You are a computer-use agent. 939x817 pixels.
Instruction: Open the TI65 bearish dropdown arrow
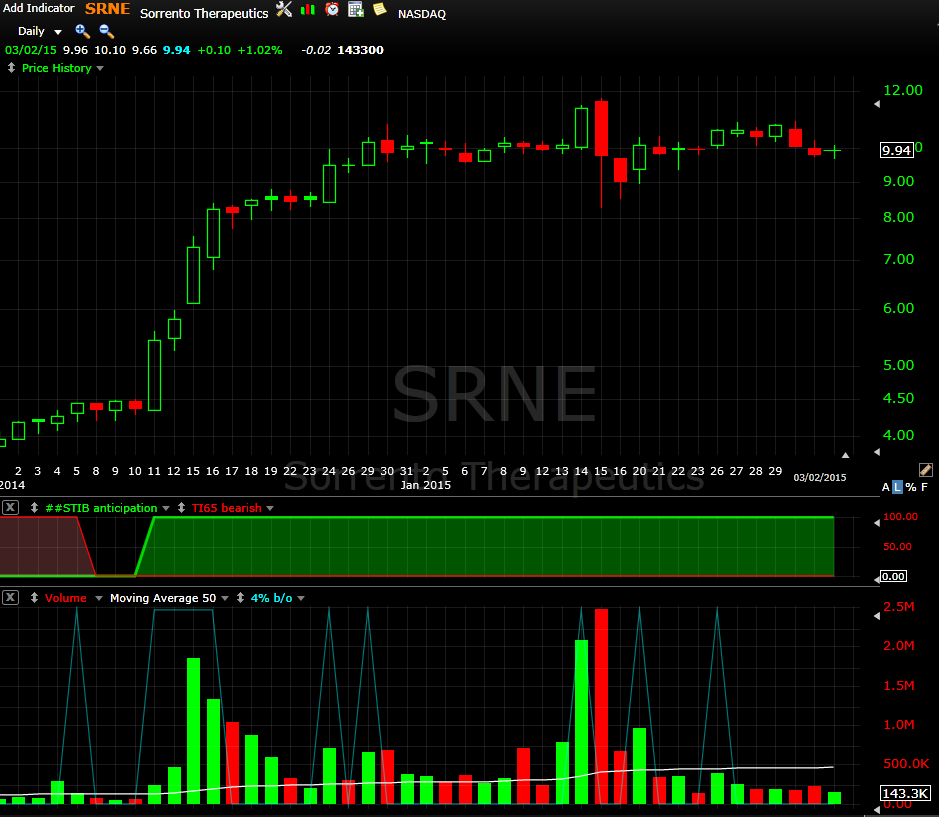[270, 509]
